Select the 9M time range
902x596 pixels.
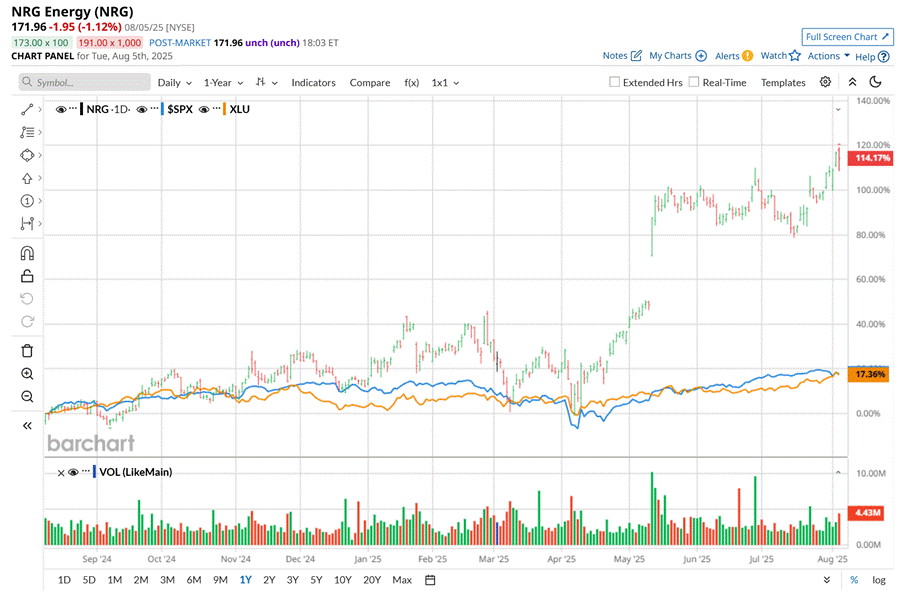click(x=220, y=580)
